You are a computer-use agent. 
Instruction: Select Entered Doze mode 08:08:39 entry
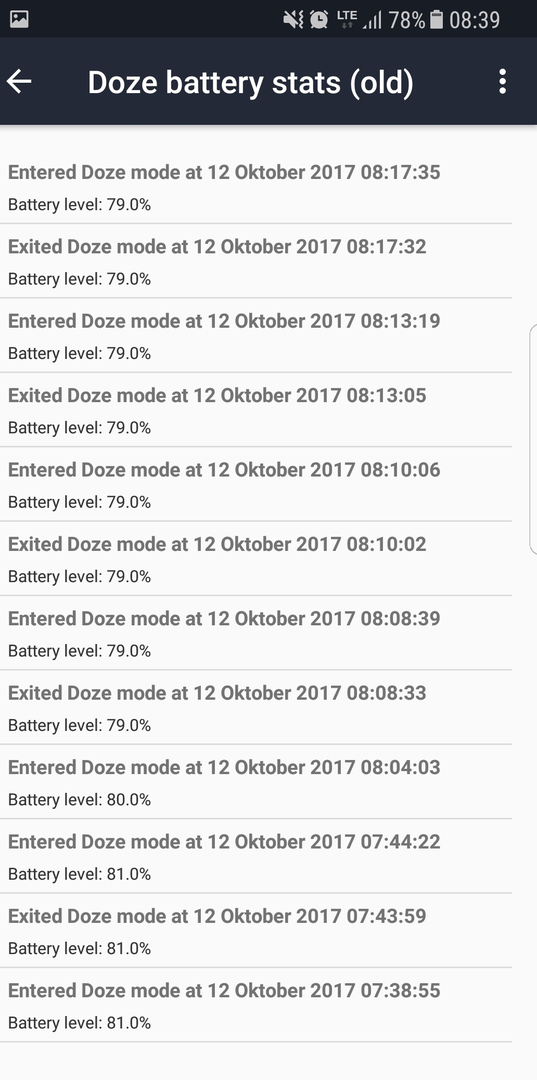pos(255,633)
